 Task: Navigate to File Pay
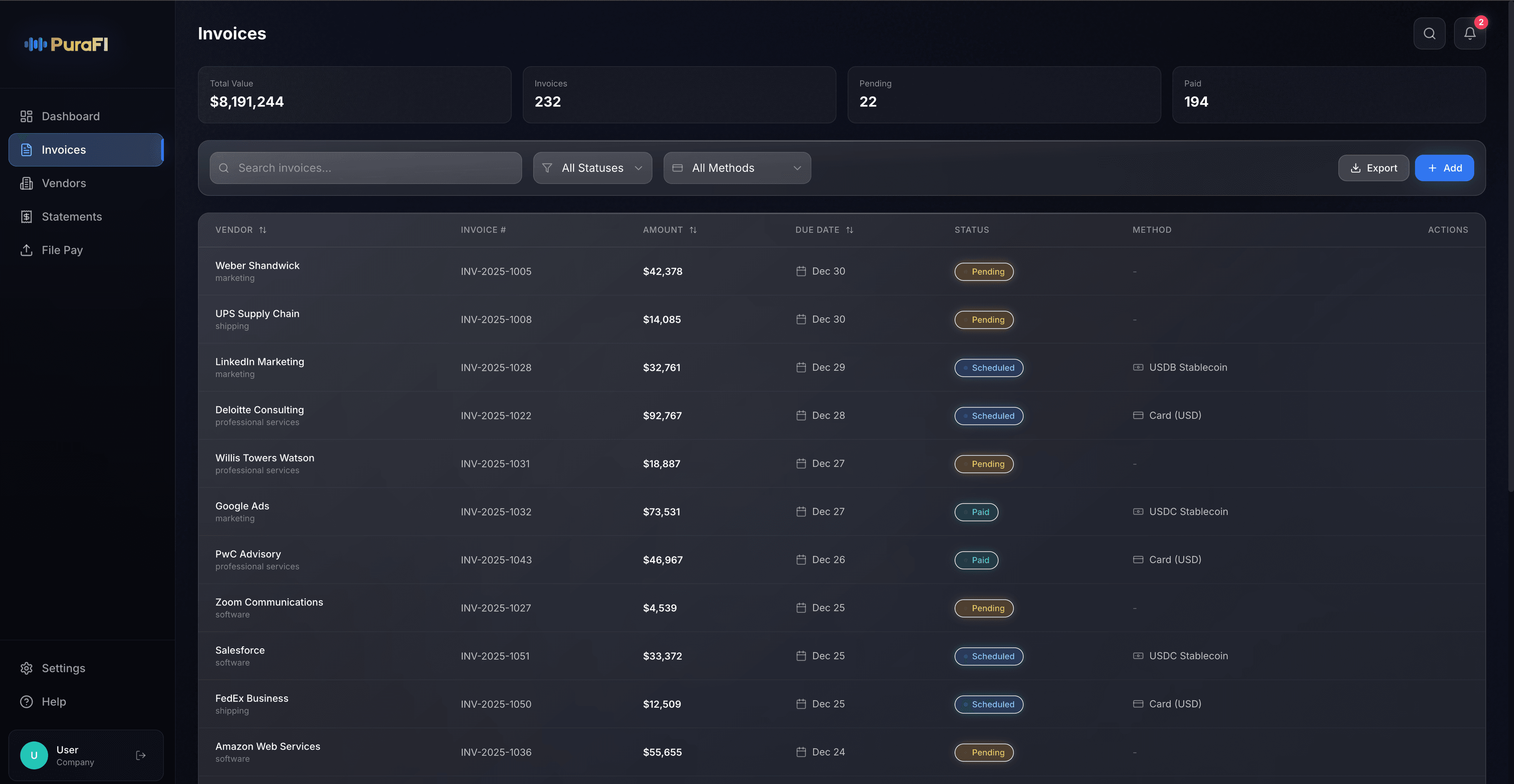point(62,250)
